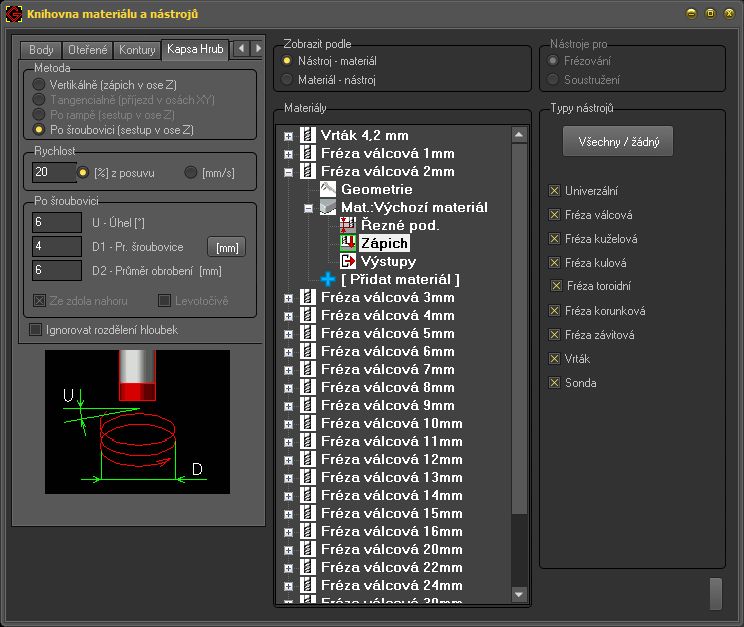Open the Otevřené tab

(x=87, y=50)
